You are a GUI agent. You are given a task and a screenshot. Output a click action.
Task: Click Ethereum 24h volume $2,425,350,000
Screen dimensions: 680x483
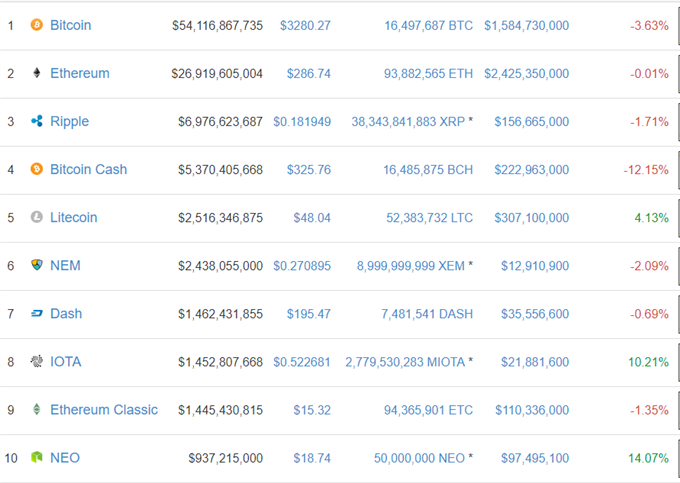coord(526,74)
